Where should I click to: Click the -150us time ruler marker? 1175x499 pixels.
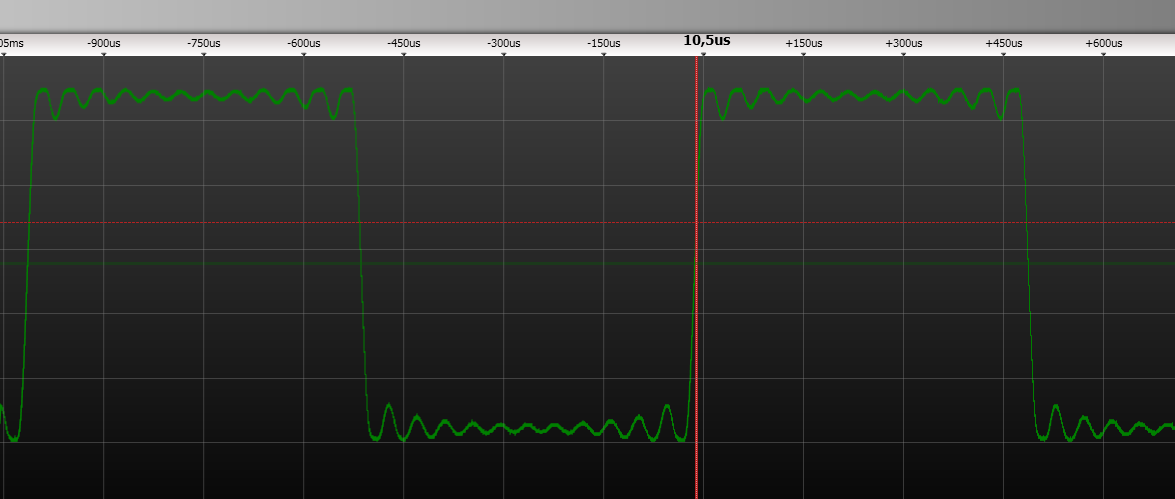point(603,43)
